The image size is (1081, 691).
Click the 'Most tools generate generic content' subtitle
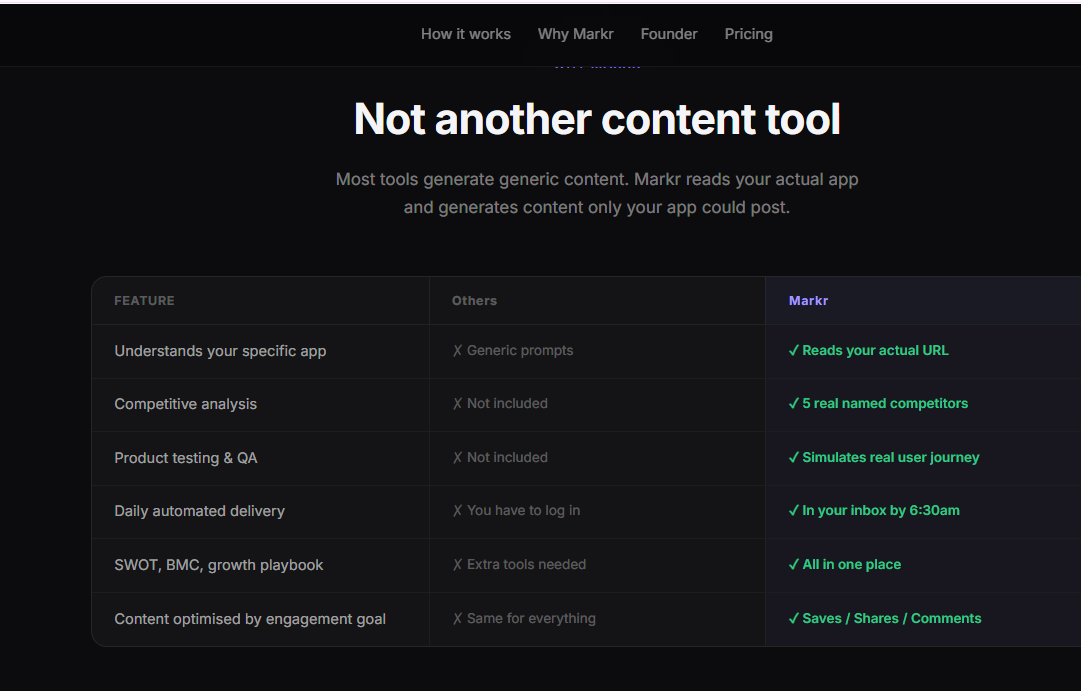click(597, 193)
